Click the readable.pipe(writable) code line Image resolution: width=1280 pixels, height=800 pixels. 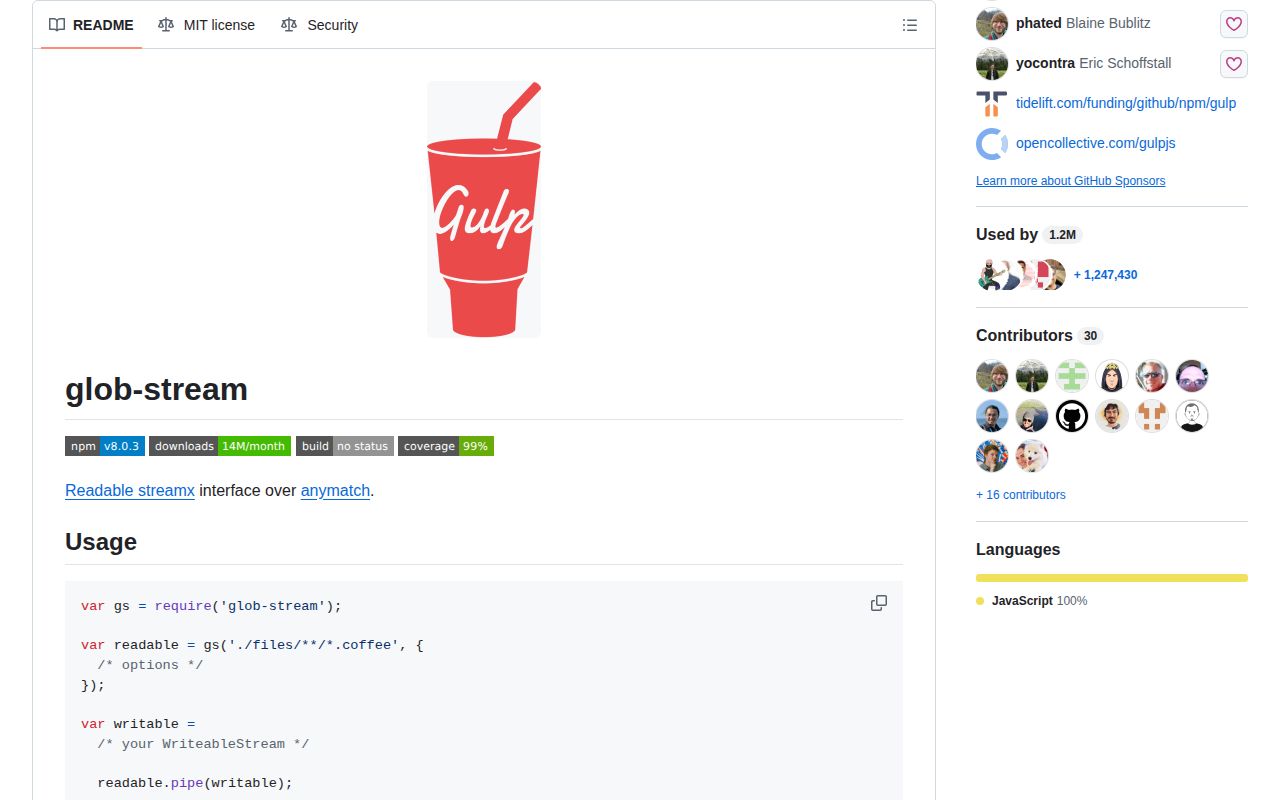coord(195,783)
